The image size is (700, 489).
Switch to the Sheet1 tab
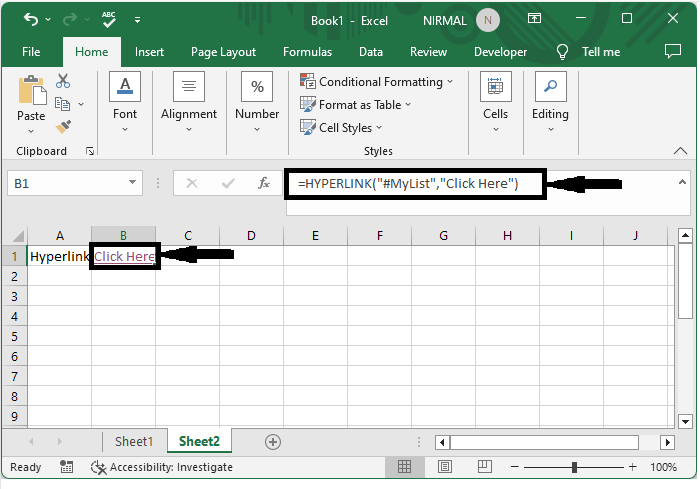(x=134, y=442)
